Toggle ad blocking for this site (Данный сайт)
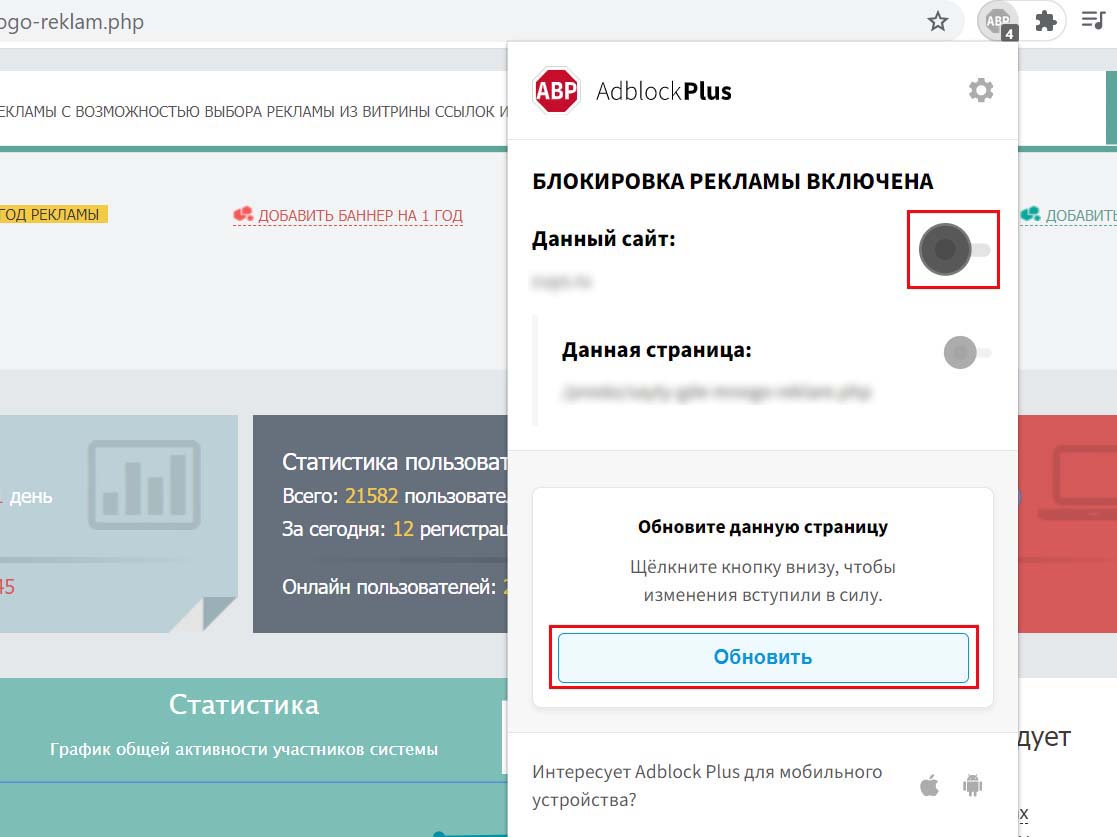Image resolution: width=1117 pixels, height=837 pixels. coord(954,249)
